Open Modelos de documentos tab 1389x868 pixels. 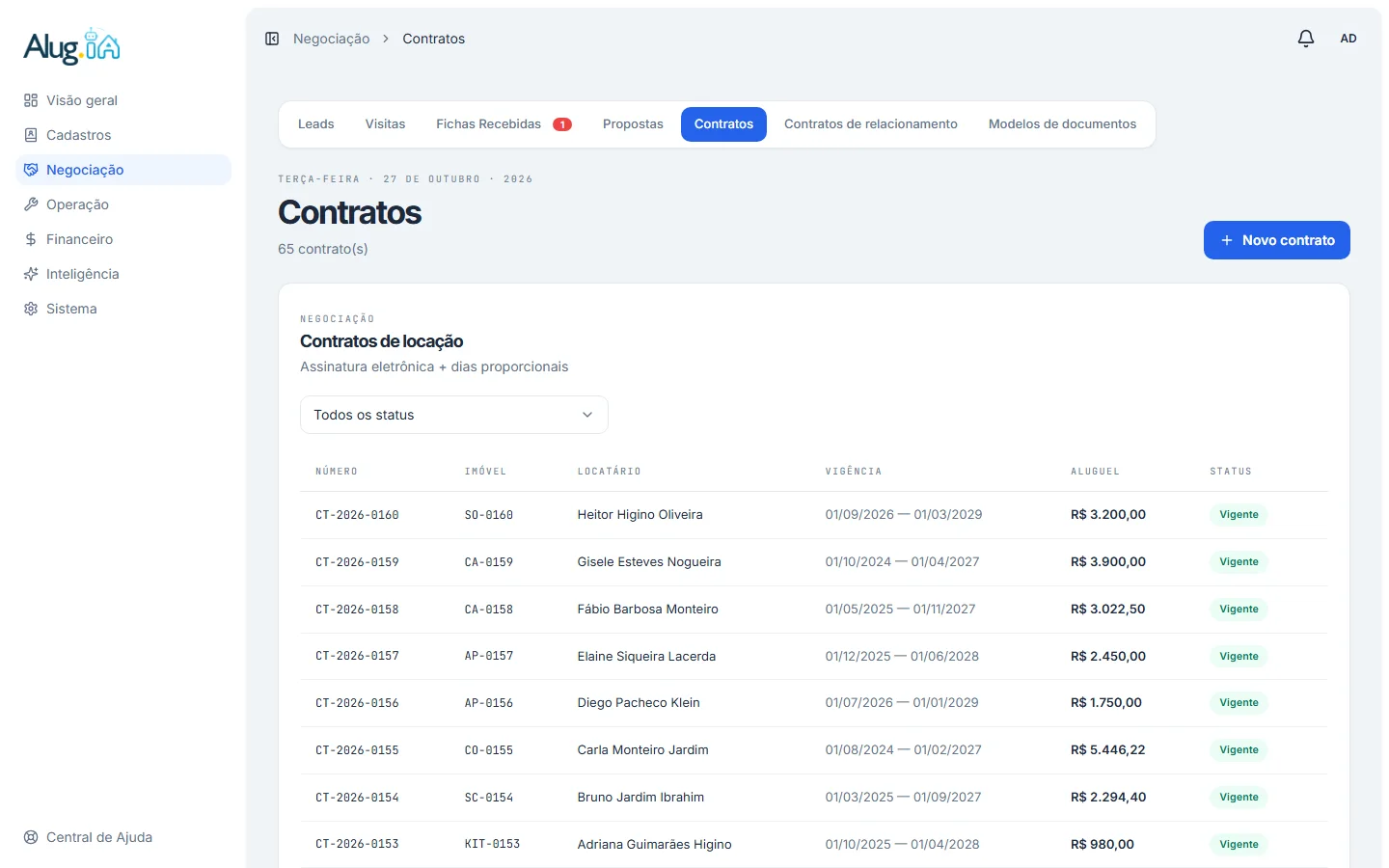coord(1062,124)
